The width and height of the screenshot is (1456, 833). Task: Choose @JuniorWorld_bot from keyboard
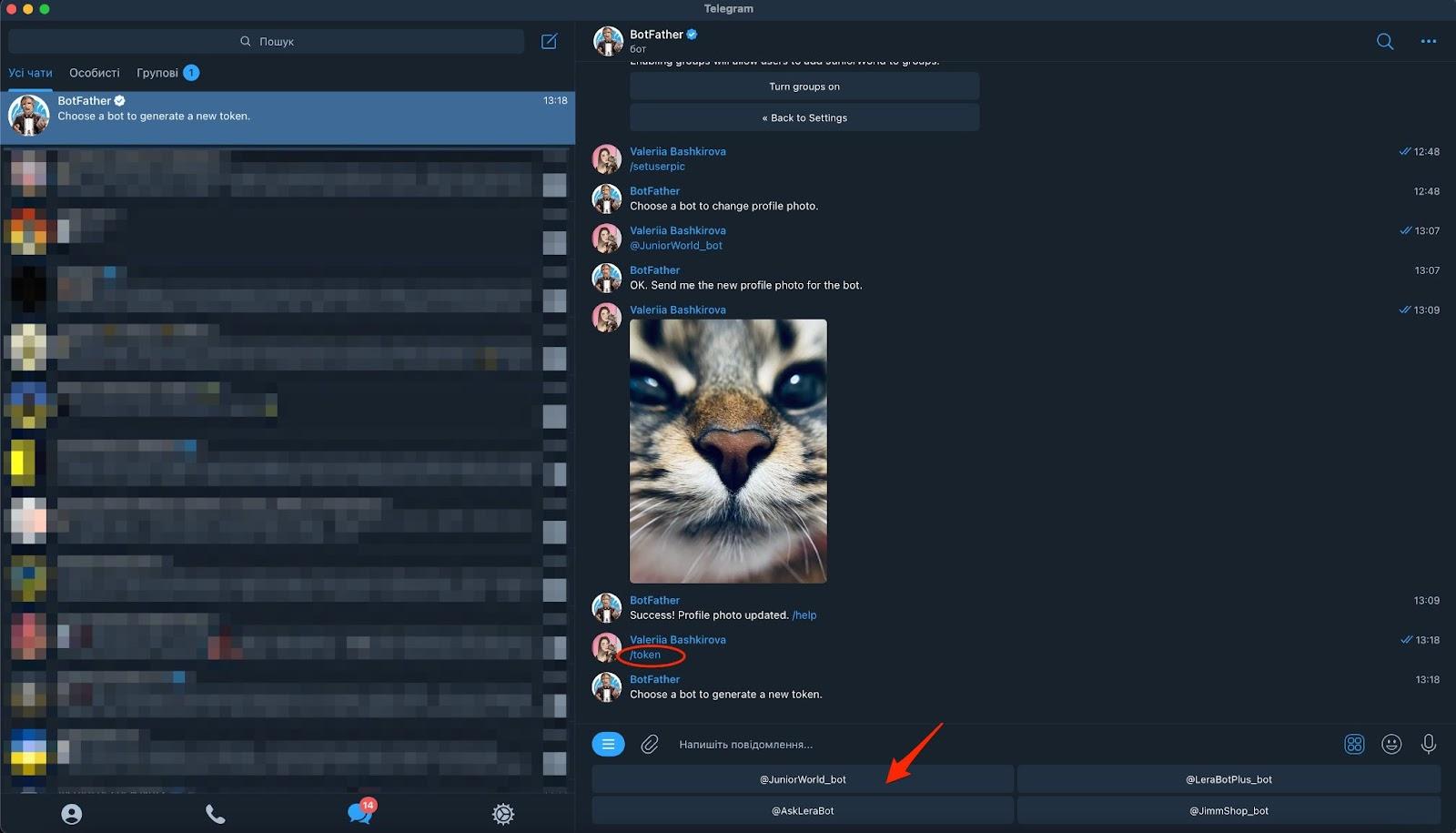[803, 779]
